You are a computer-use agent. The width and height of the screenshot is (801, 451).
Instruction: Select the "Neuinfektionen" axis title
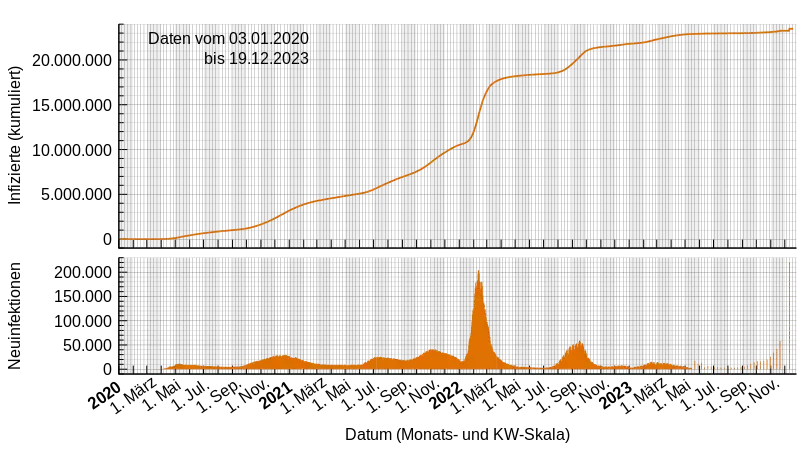point(15,316)
